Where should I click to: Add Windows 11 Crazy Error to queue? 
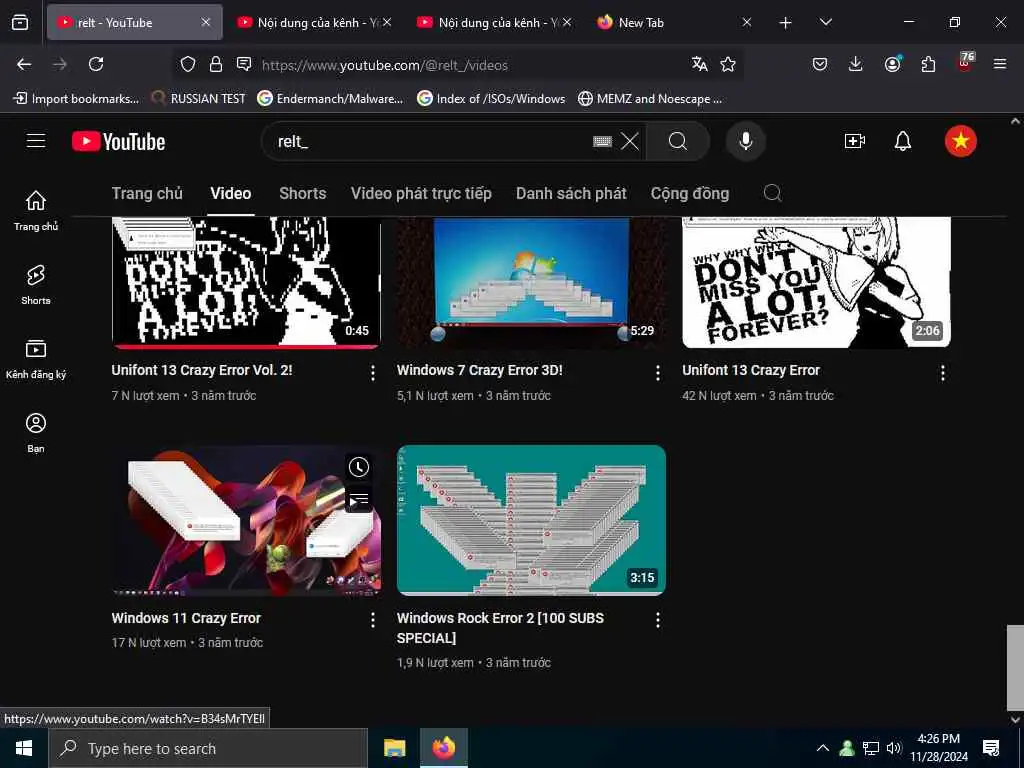coord(359,500)
